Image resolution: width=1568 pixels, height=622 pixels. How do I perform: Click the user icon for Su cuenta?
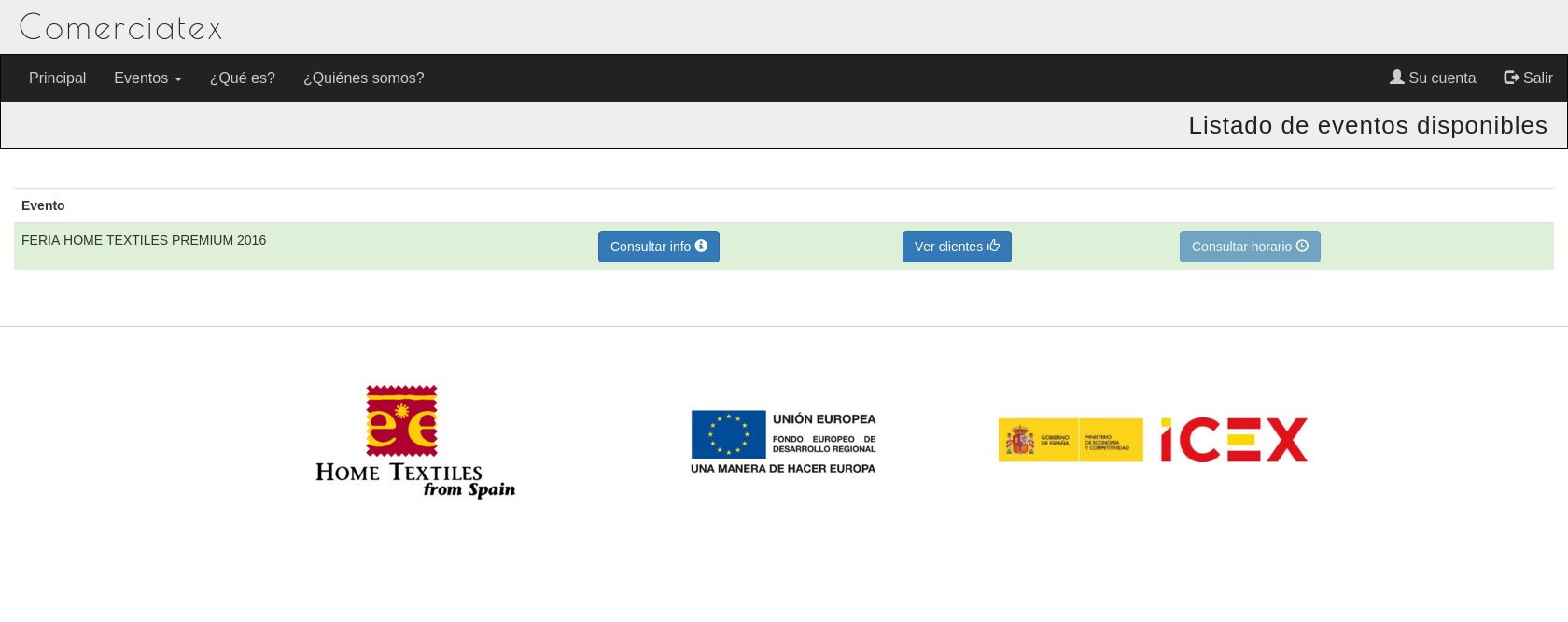pos(1396,78)
